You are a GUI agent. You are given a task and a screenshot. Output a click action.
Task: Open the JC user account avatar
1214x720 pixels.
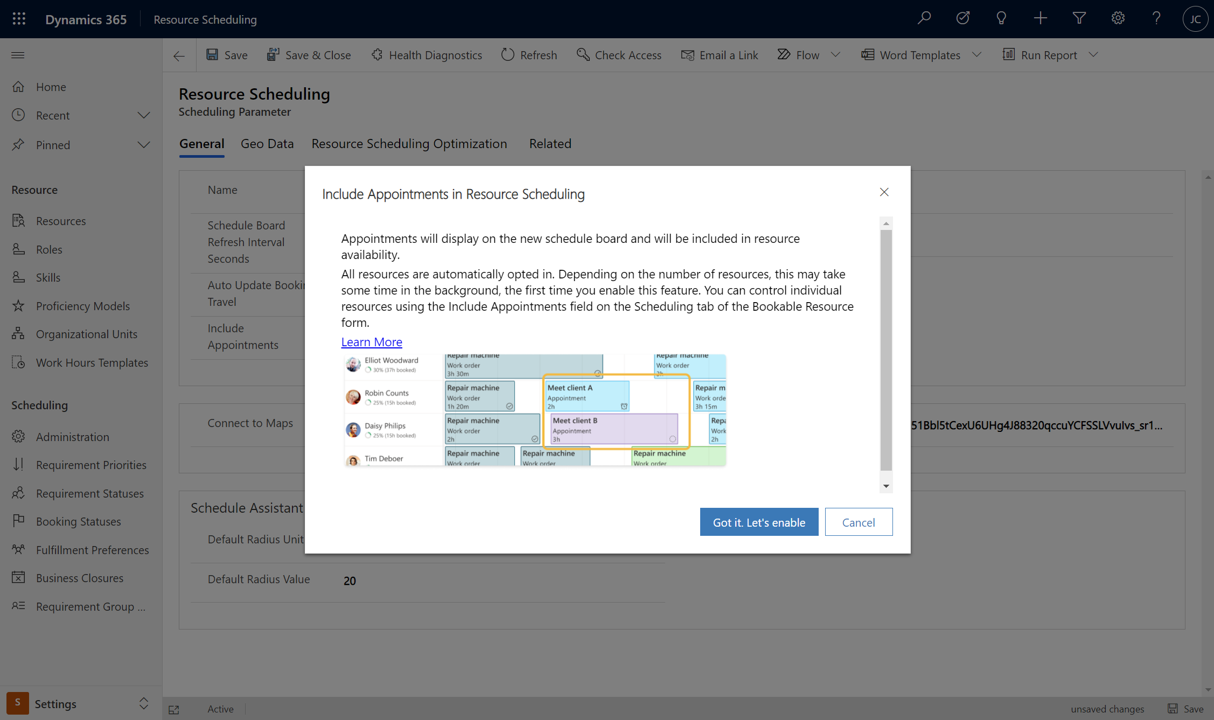(1194, 19)
